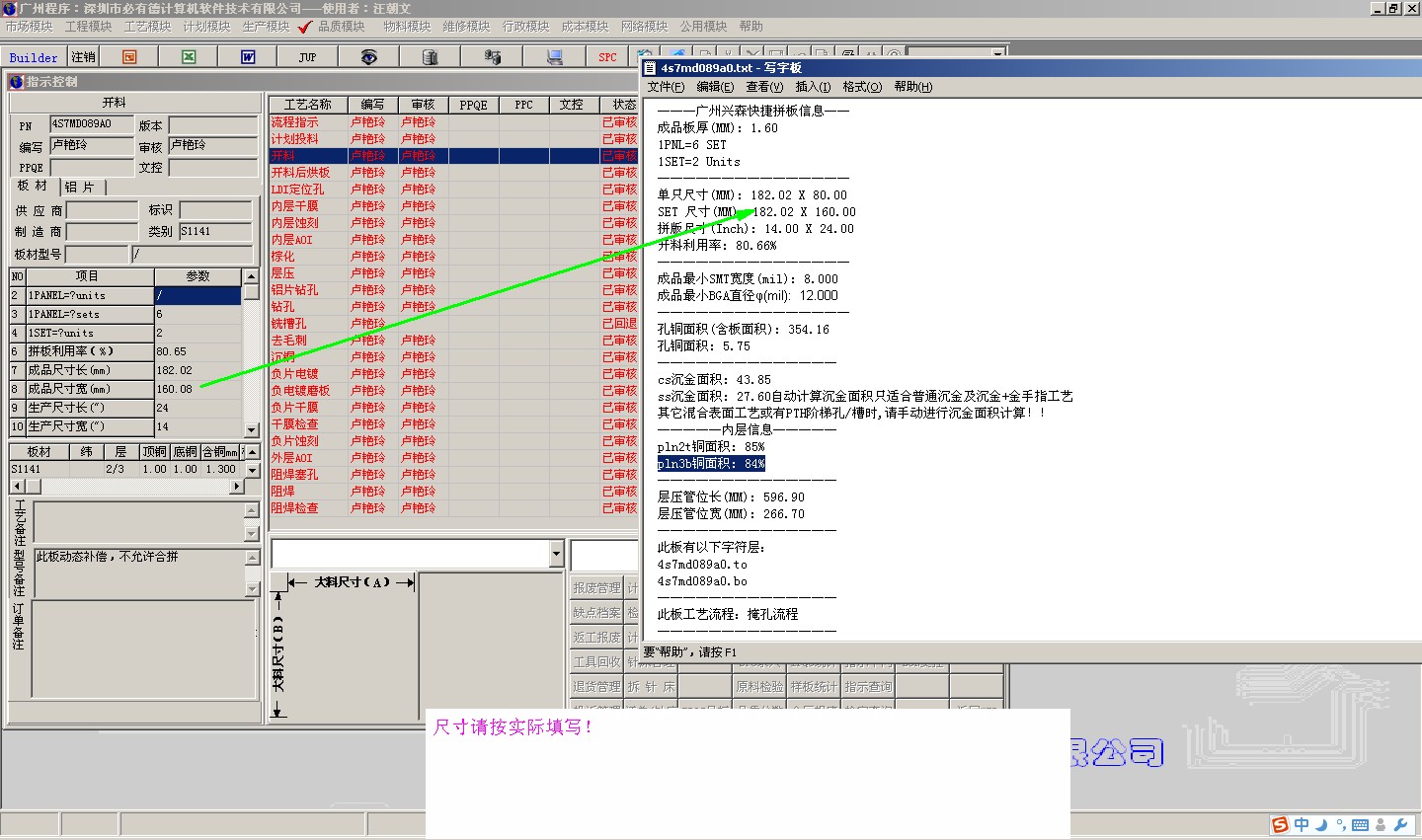This screenshot has height=840, width=1422.
Task: Open 格式(O) menu in WordPad window
Action: [x=862, y=87]
